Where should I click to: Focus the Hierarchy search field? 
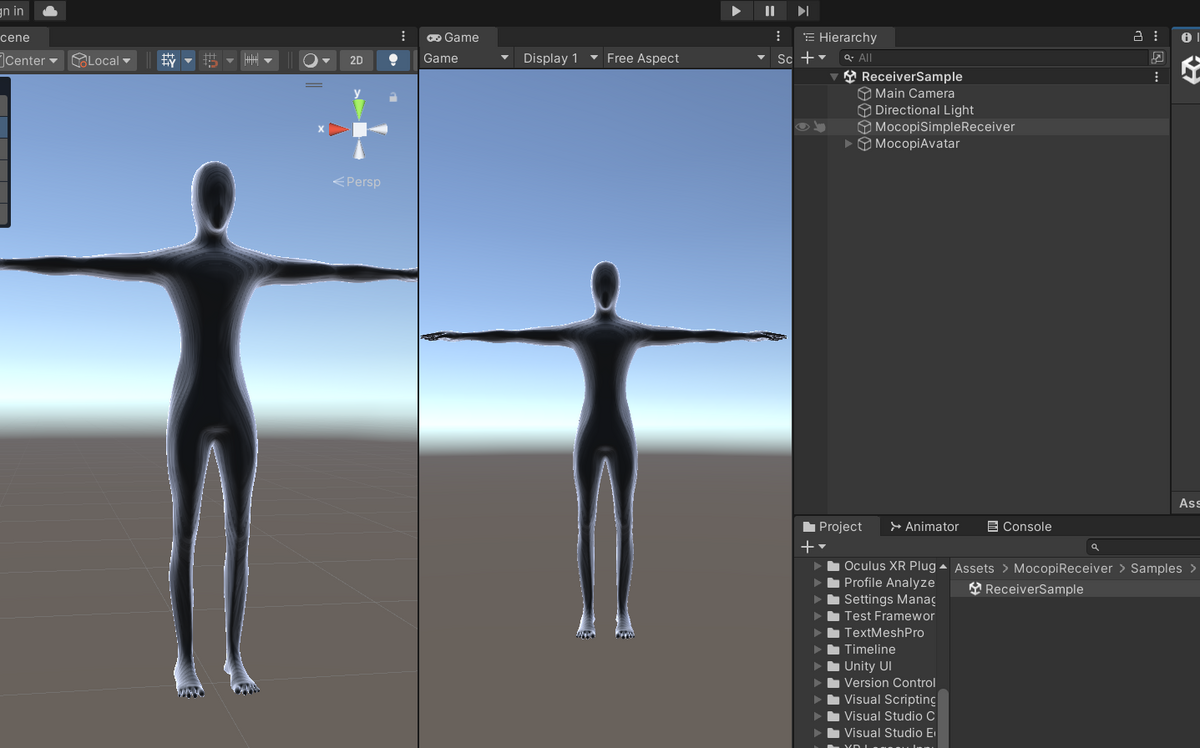[995, 58]
